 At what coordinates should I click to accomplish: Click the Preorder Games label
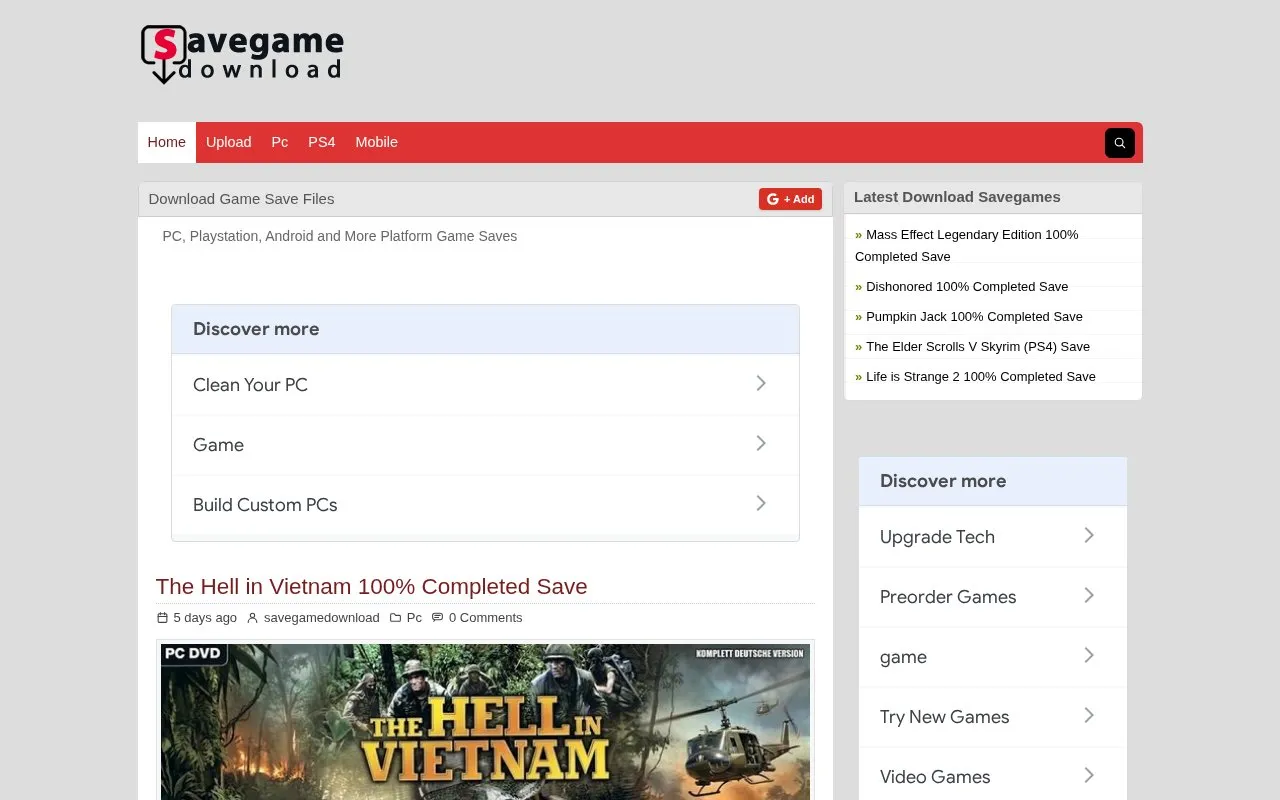pos(948,597)
